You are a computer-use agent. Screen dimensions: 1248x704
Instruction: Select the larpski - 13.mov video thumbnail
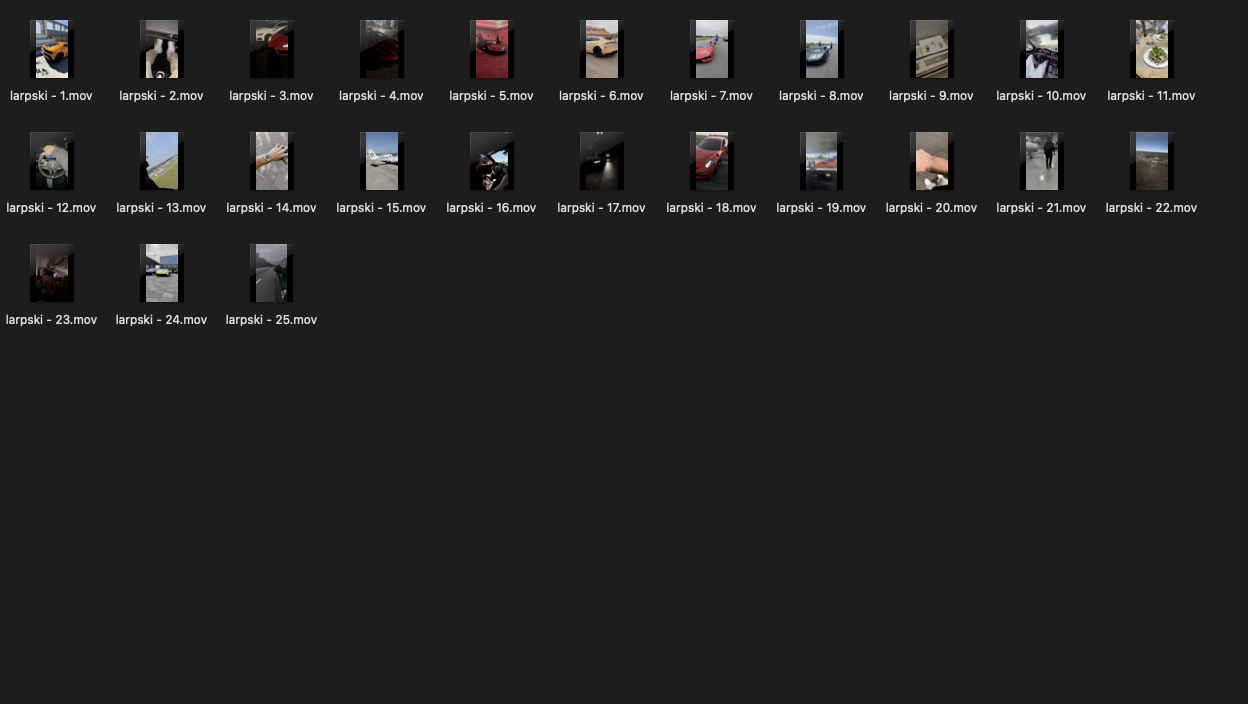pos(161,161)
